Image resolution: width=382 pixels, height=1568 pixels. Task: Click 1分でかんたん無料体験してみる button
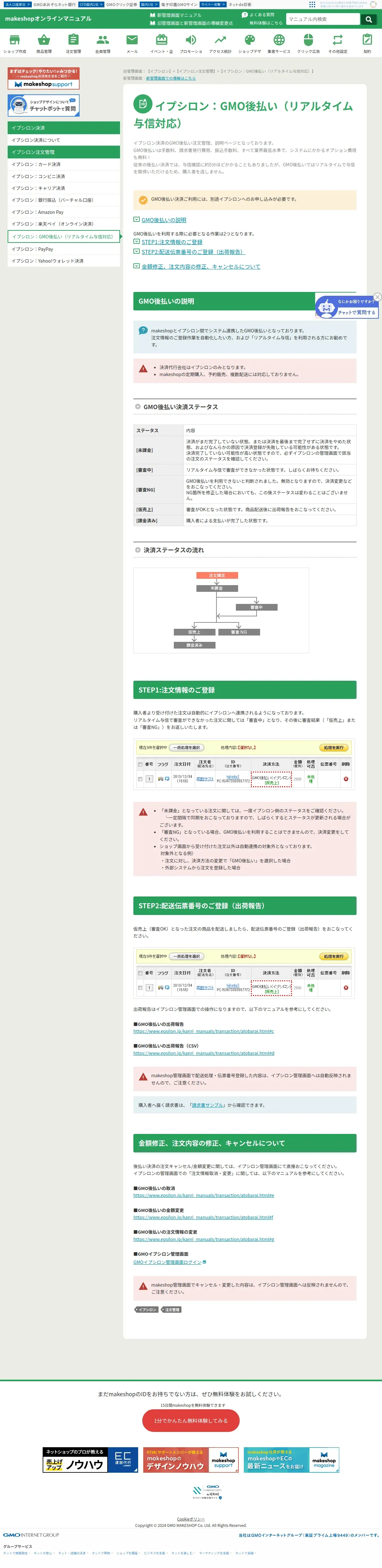coord(191,1421)
